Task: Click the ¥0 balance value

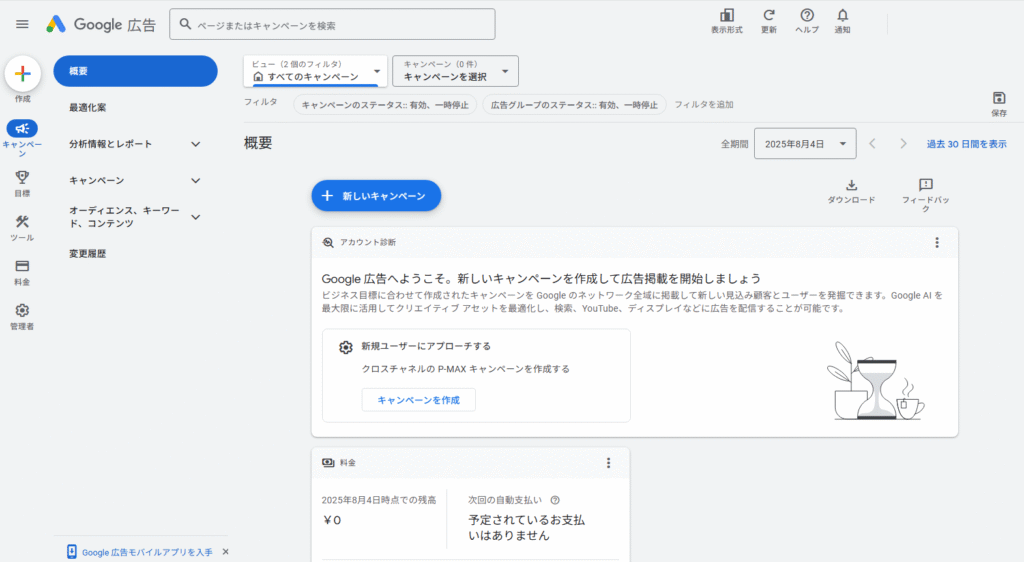Action: coord(332,520)
